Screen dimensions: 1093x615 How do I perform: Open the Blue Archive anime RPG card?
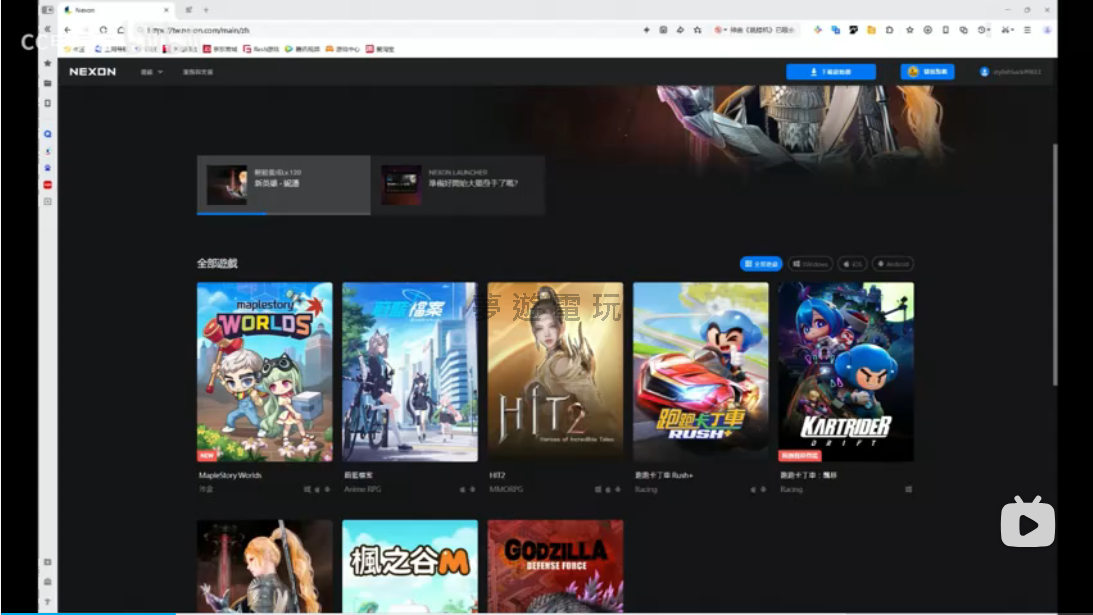tap(410, 372)
